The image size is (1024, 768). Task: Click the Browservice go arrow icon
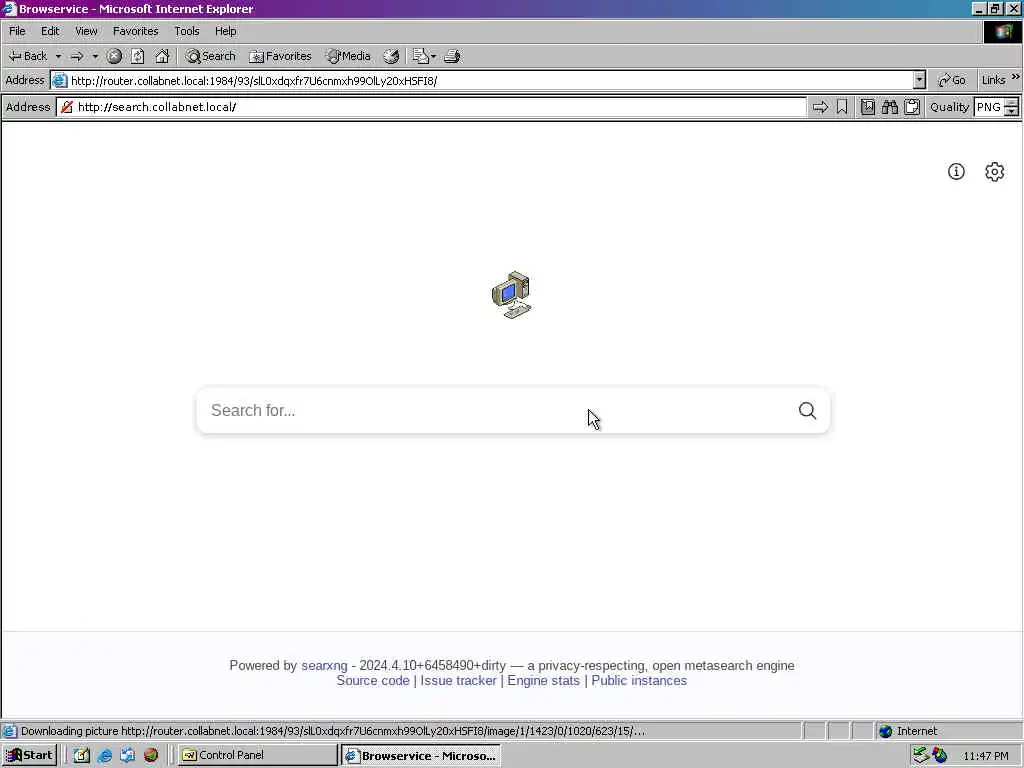coord(820,107)
